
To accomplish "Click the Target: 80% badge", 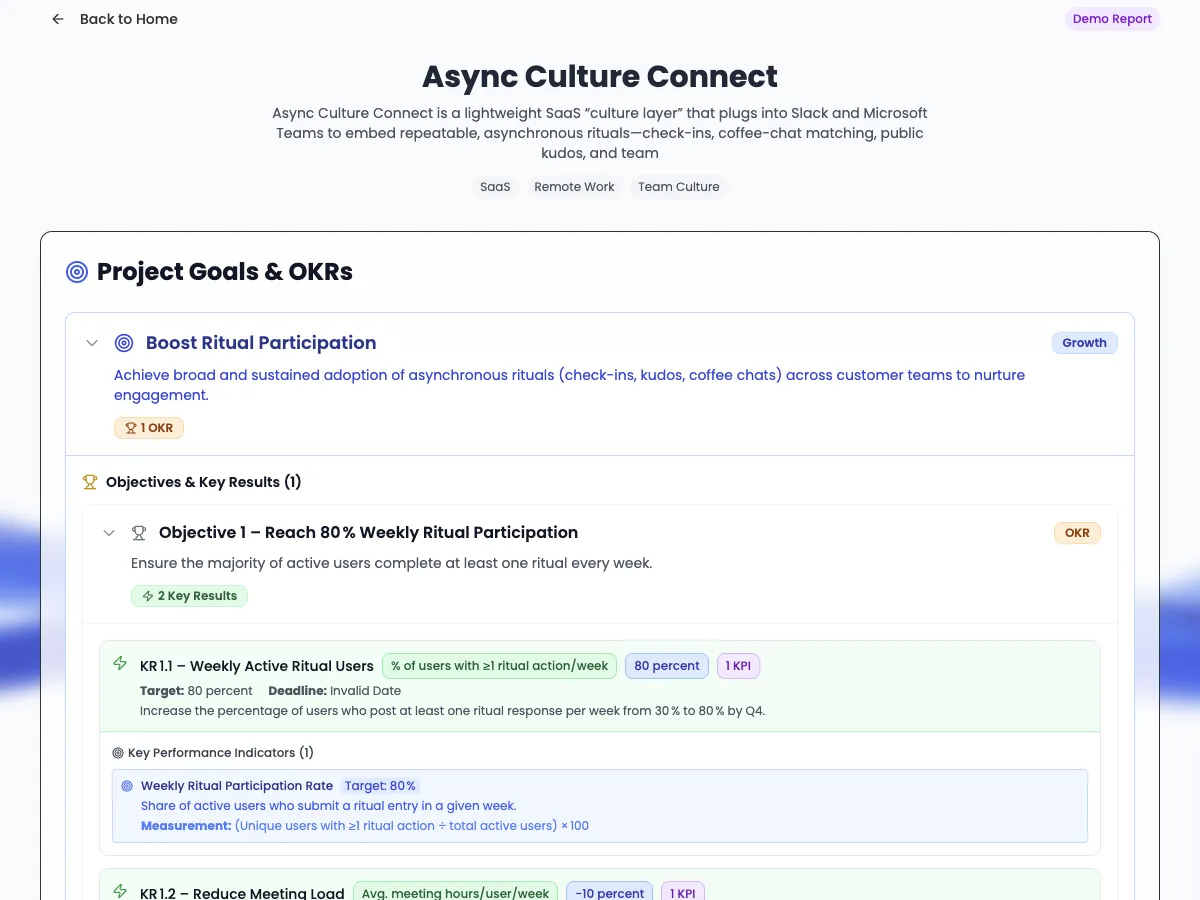I will pyautogui.click(x=381, y=786).
